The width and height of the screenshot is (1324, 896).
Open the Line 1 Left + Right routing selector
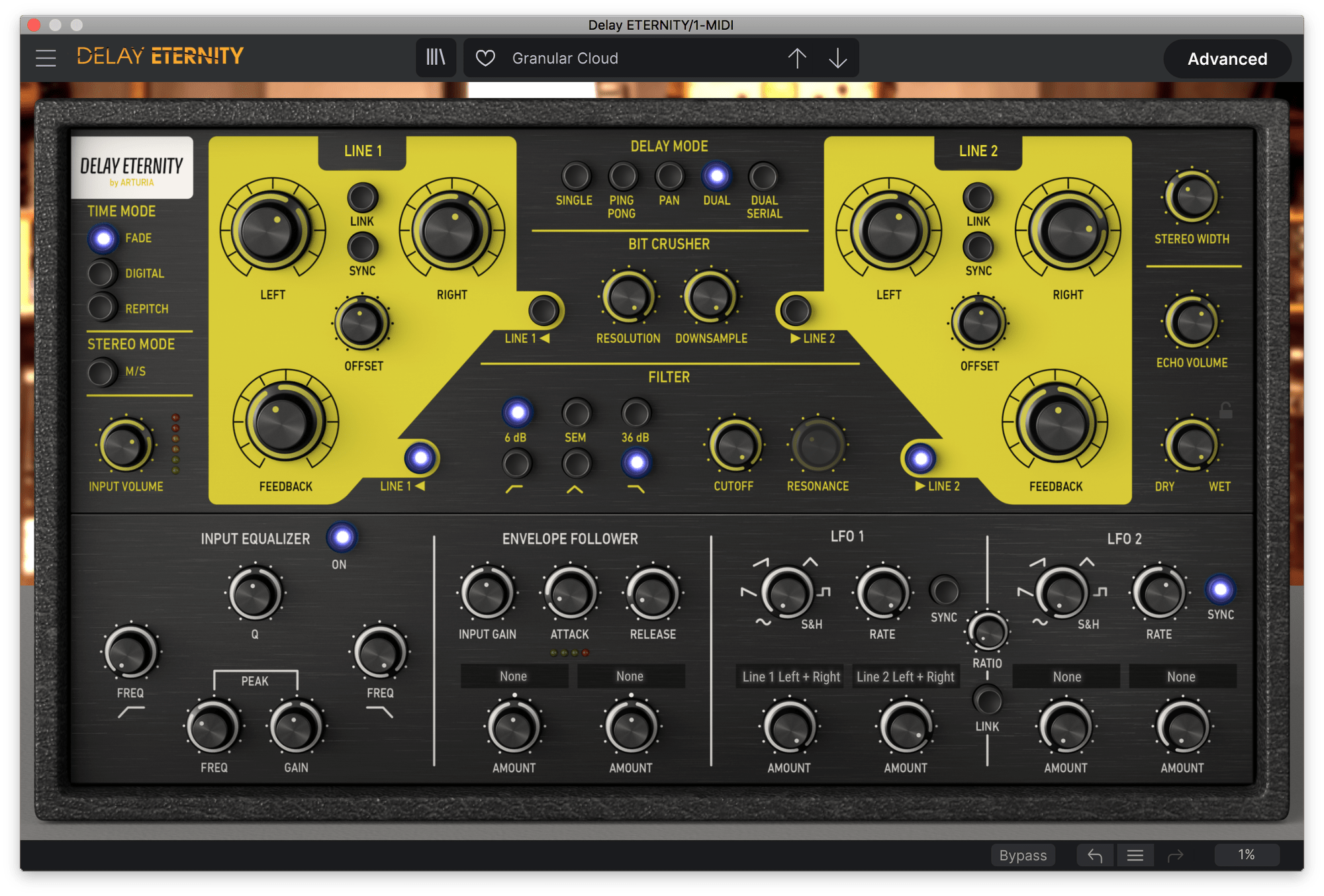(x=790, y=676)
